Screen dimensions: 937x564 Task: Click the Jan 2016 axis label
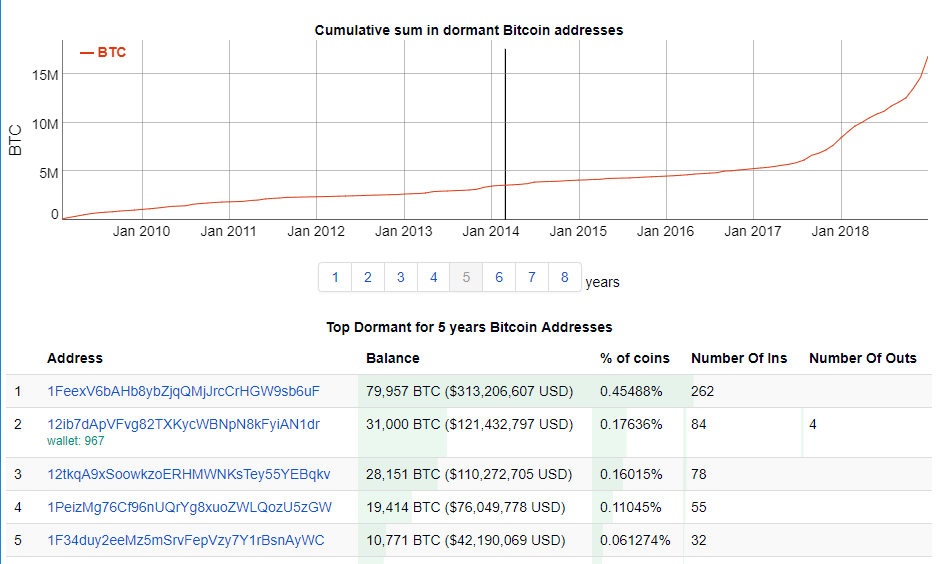665,231
